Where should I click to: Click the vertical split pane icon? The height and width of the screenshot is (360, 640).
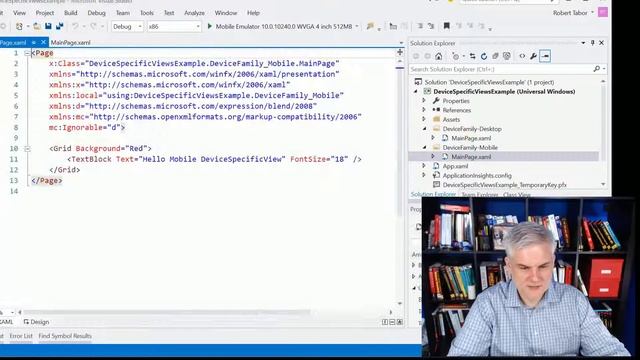(x=385, y=322)
